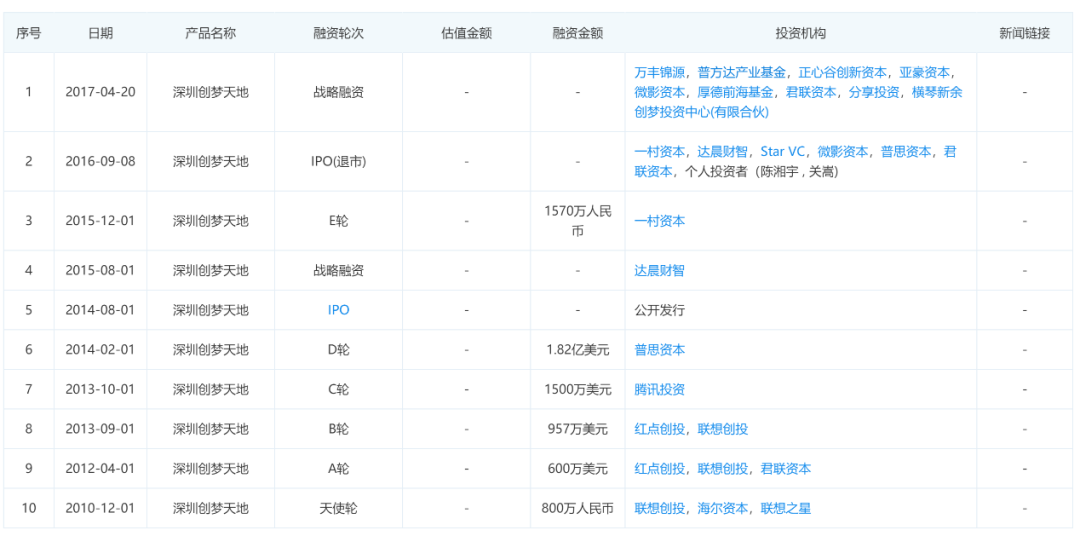Click 战略融资 in the 2017-04-20 row
The width and height of the screenshot is (1080, 536).
(x=338, y=92)
